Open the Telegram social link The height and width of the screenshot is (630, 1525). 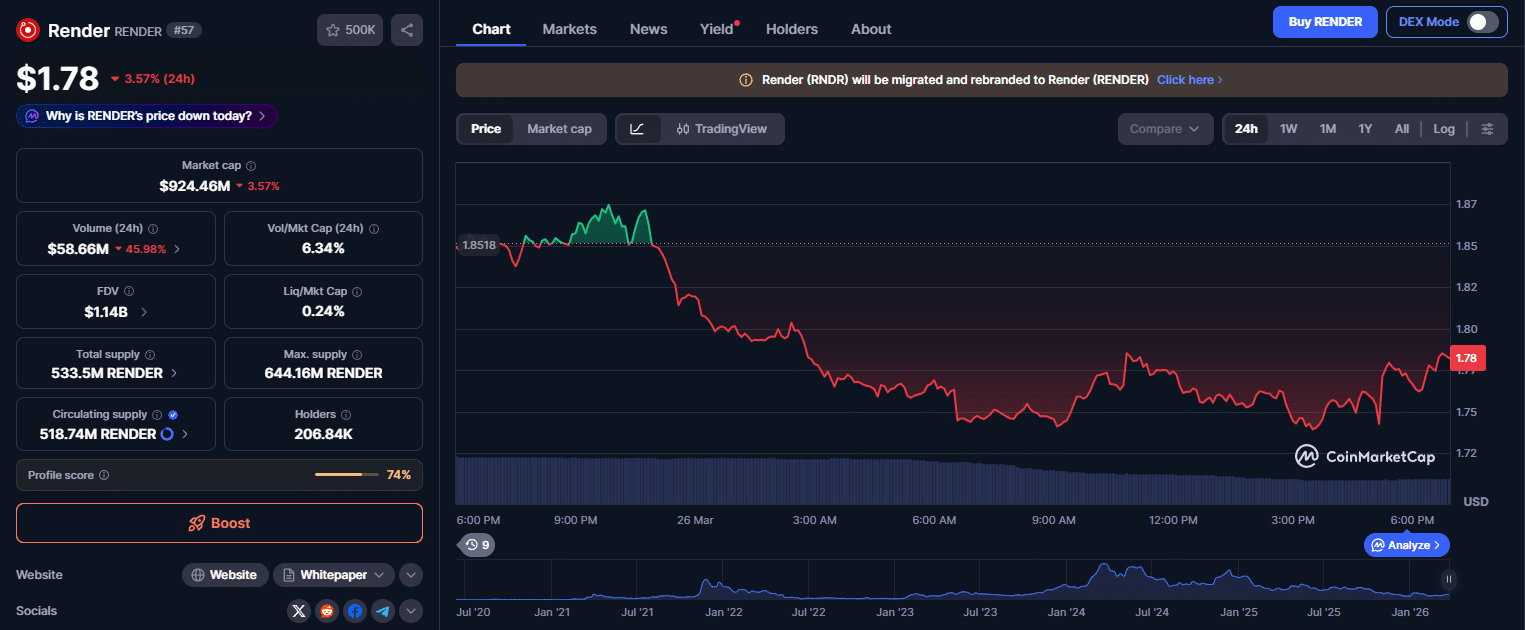383,611
